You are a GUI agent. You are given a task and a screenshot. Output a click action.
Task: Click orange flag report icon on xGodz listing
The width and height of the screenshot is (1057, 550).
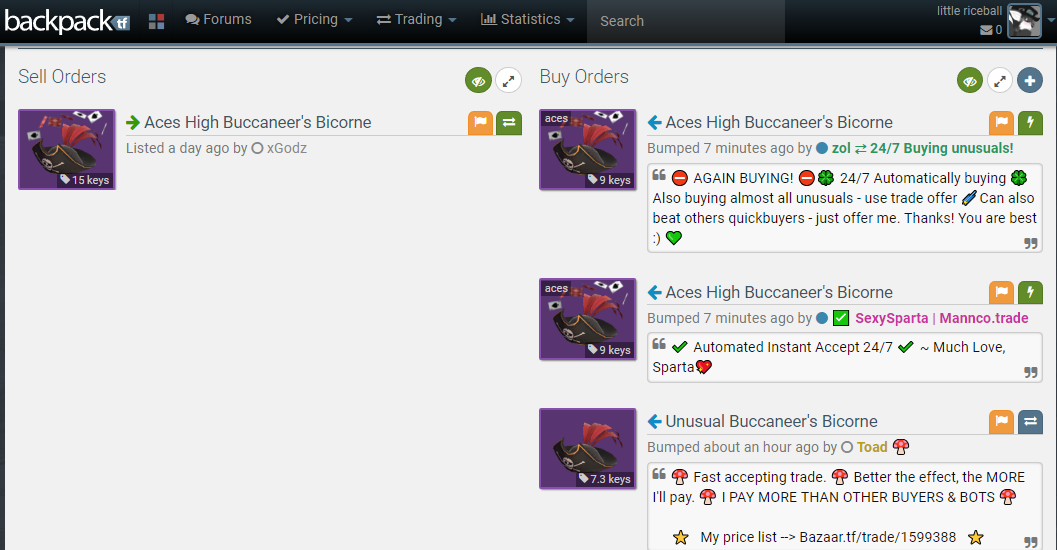coord(481,123)
